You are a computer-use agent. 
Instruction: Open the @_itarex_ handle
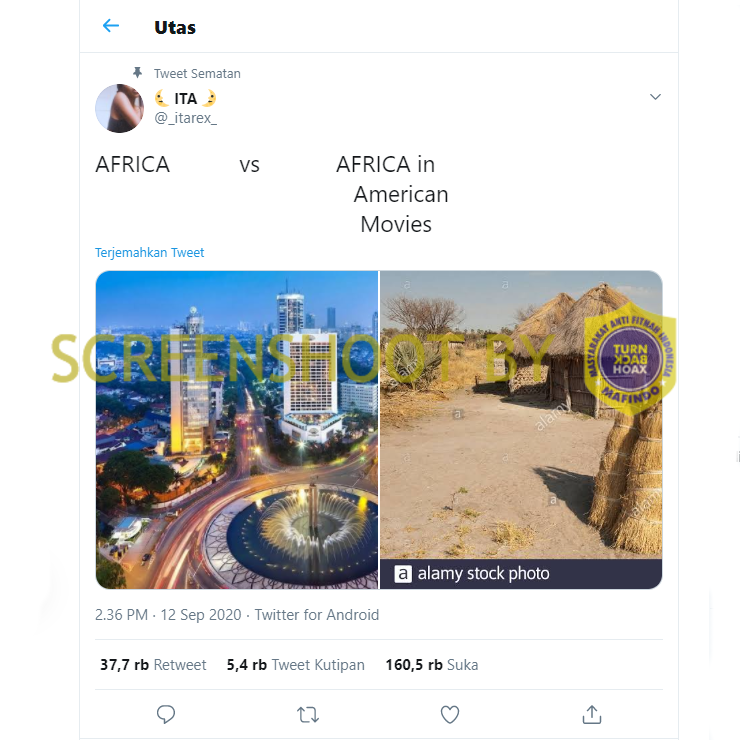pyautogui.click(x=185, y=118)
